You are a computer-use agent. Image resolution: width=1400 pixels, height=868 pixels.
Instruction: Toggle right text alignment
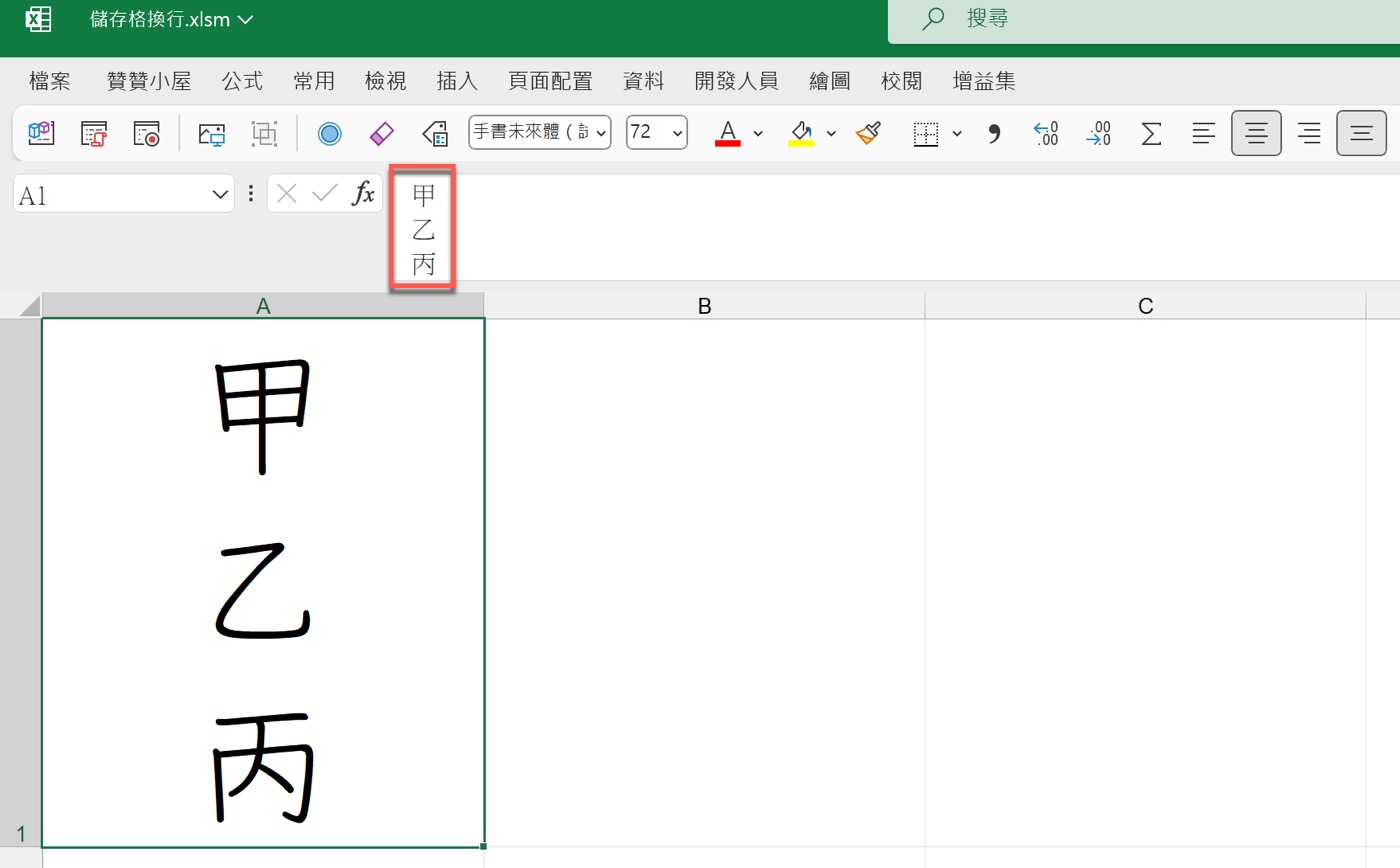(1308, 132)
